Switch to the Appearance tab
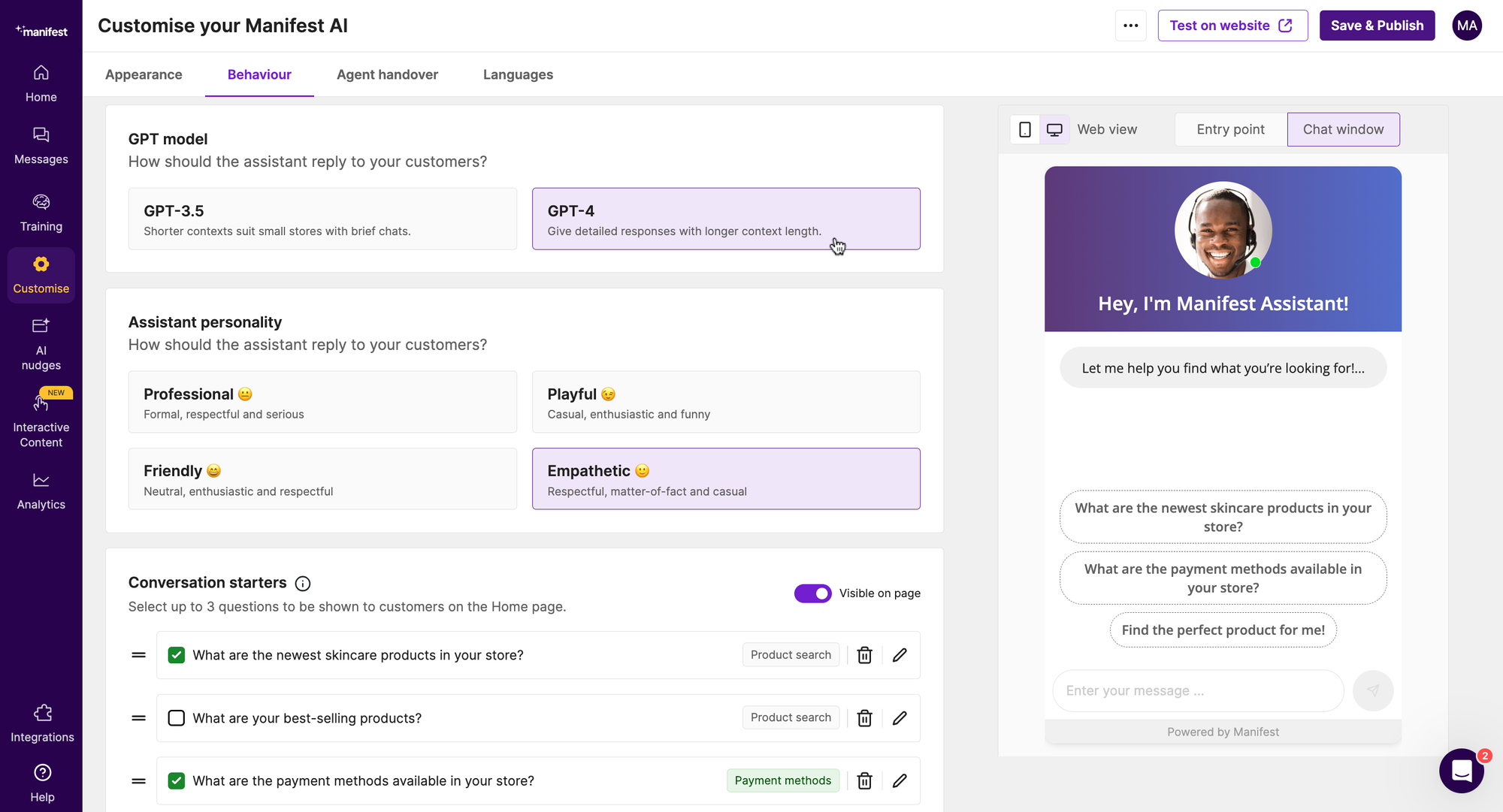Image resolution: width=1503 pixels, height=812 pixels. (x=144, y=74)
